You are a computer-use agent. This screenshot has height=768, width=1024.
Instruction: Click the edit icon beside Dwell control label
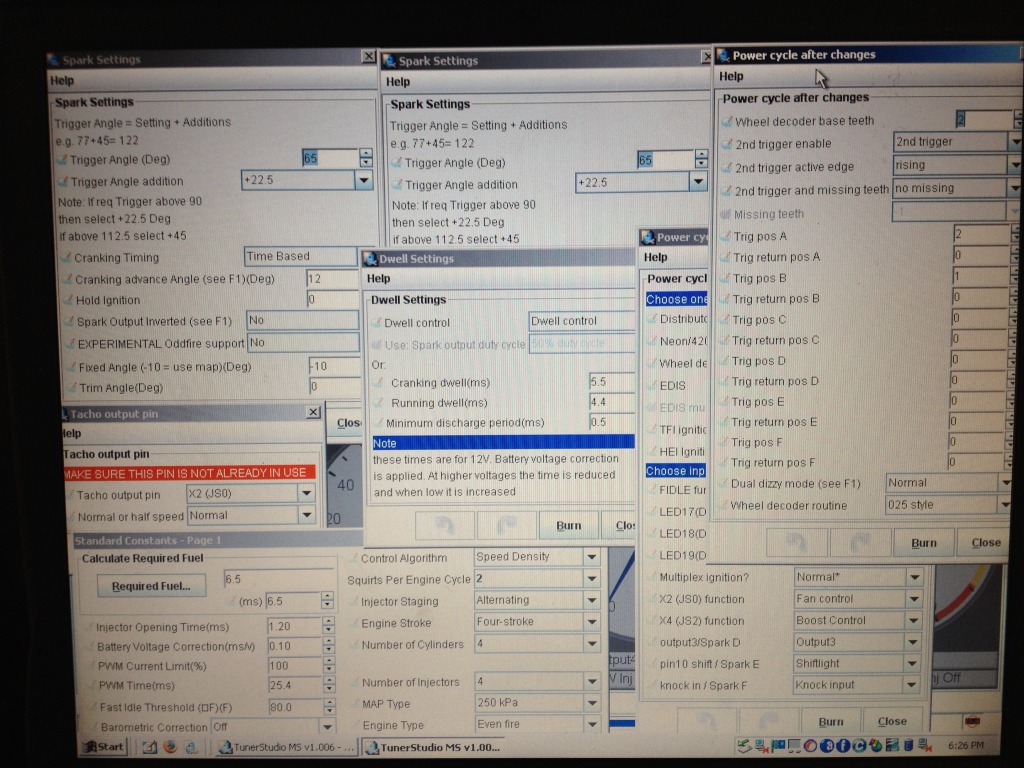377,323
